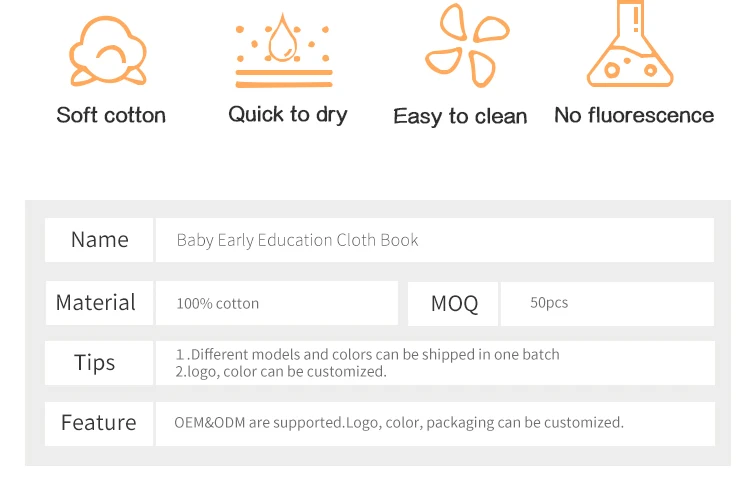
Task: Click the soft cotton flower icon
Action: [x=108, y=50]
